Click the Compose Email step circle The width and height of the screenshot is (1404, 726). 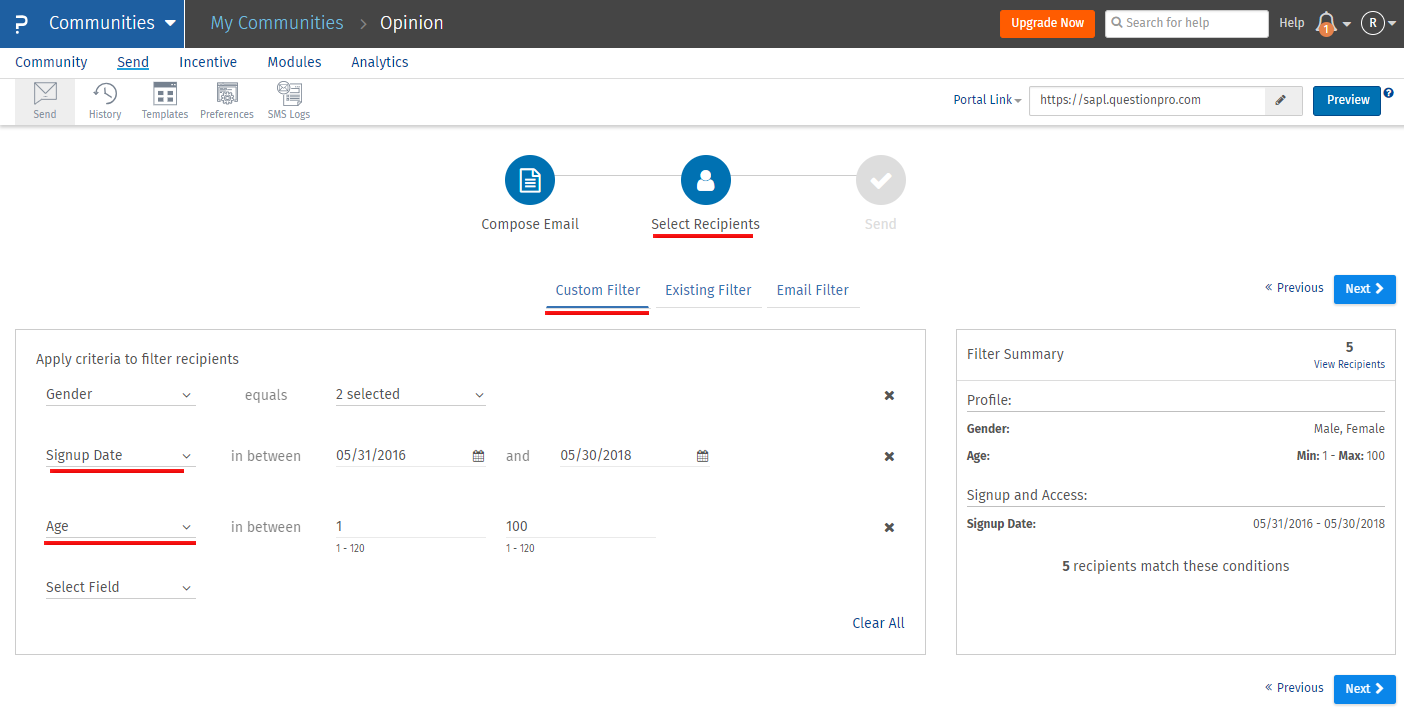[x=530, y=181]
